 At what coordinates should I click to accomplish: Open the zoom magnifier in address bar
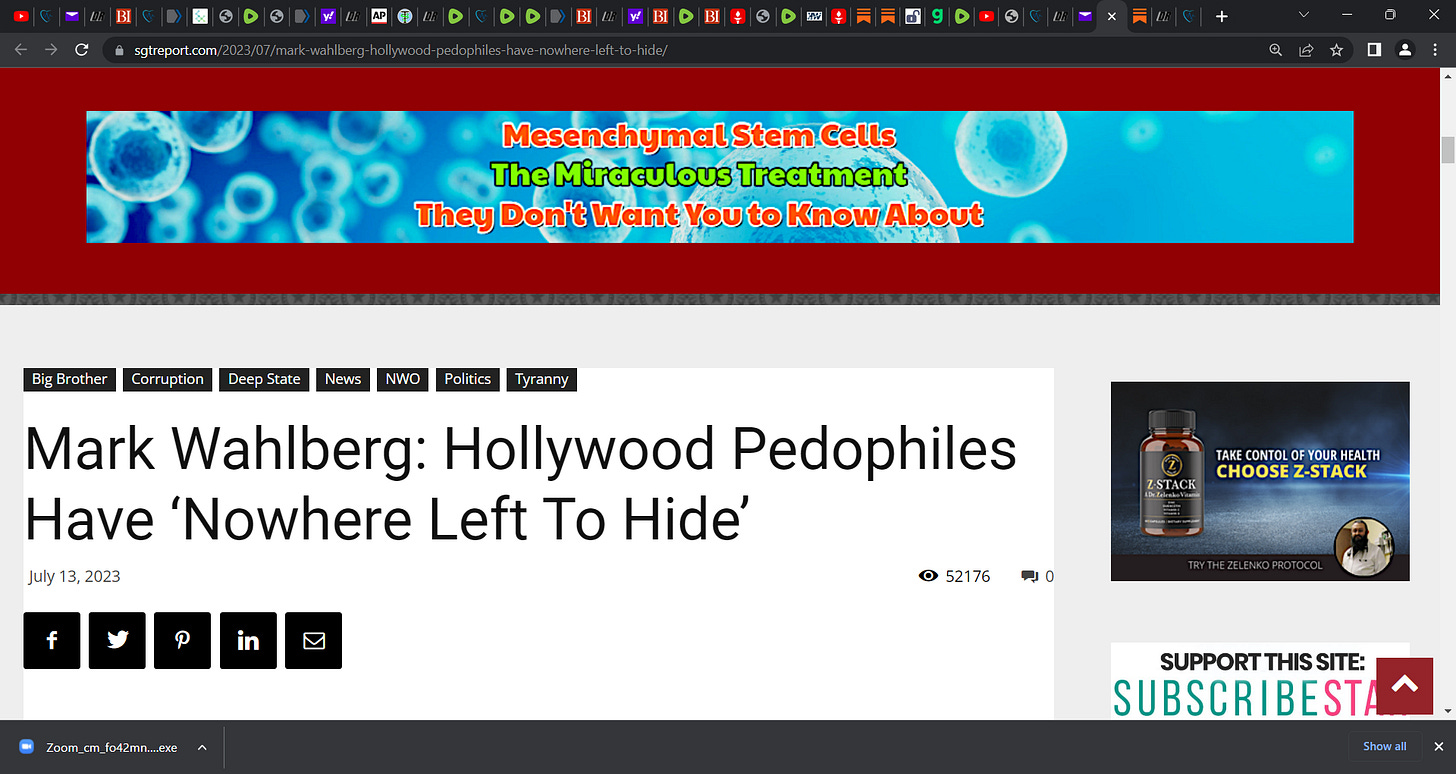coord(1275,50)
